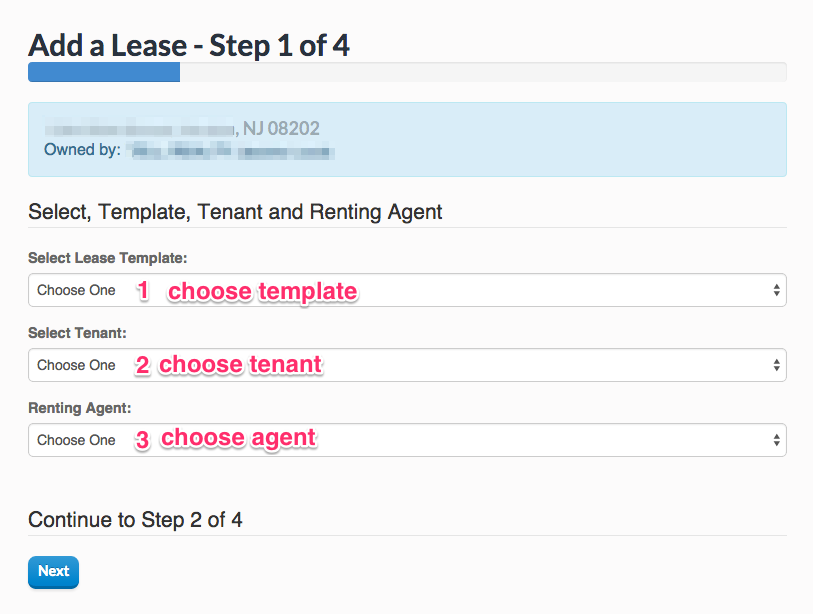Click the "Select Lease Template:" label
The width and height of the screenshot is (813, 614).
coord(107,258)
